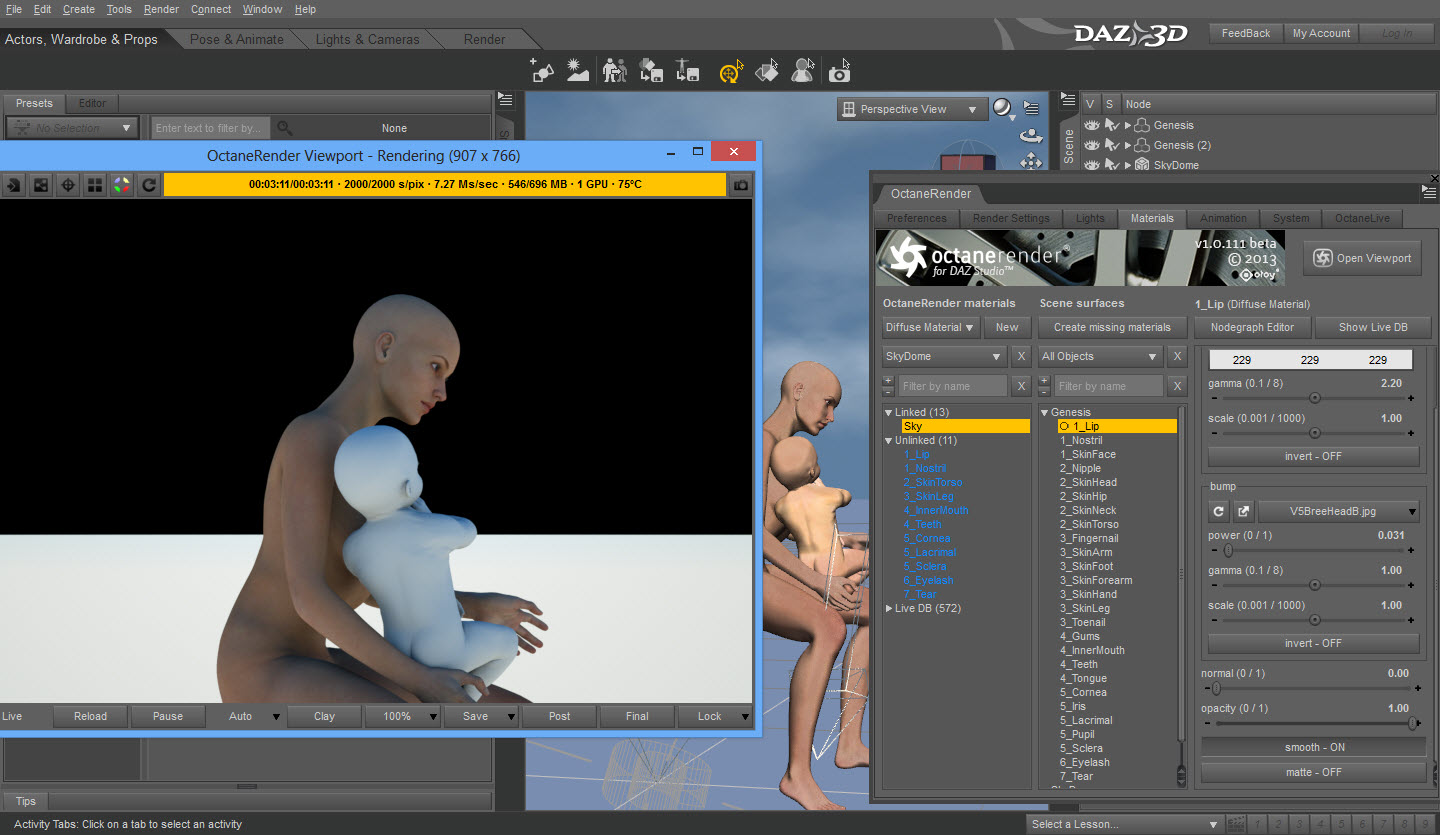Click the sun and landscape environment icon
The height and width of the screenshot is (835, 1440).
577,71
